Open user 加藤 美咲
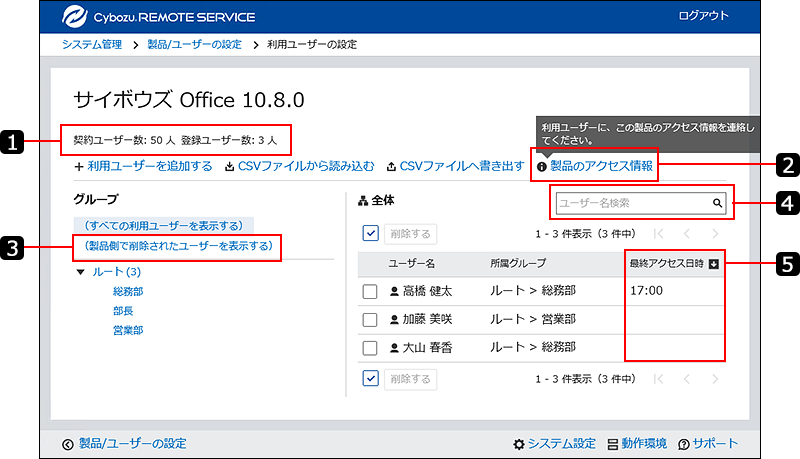Viewport: 800px width, 459px height. [x=428, y=319]
